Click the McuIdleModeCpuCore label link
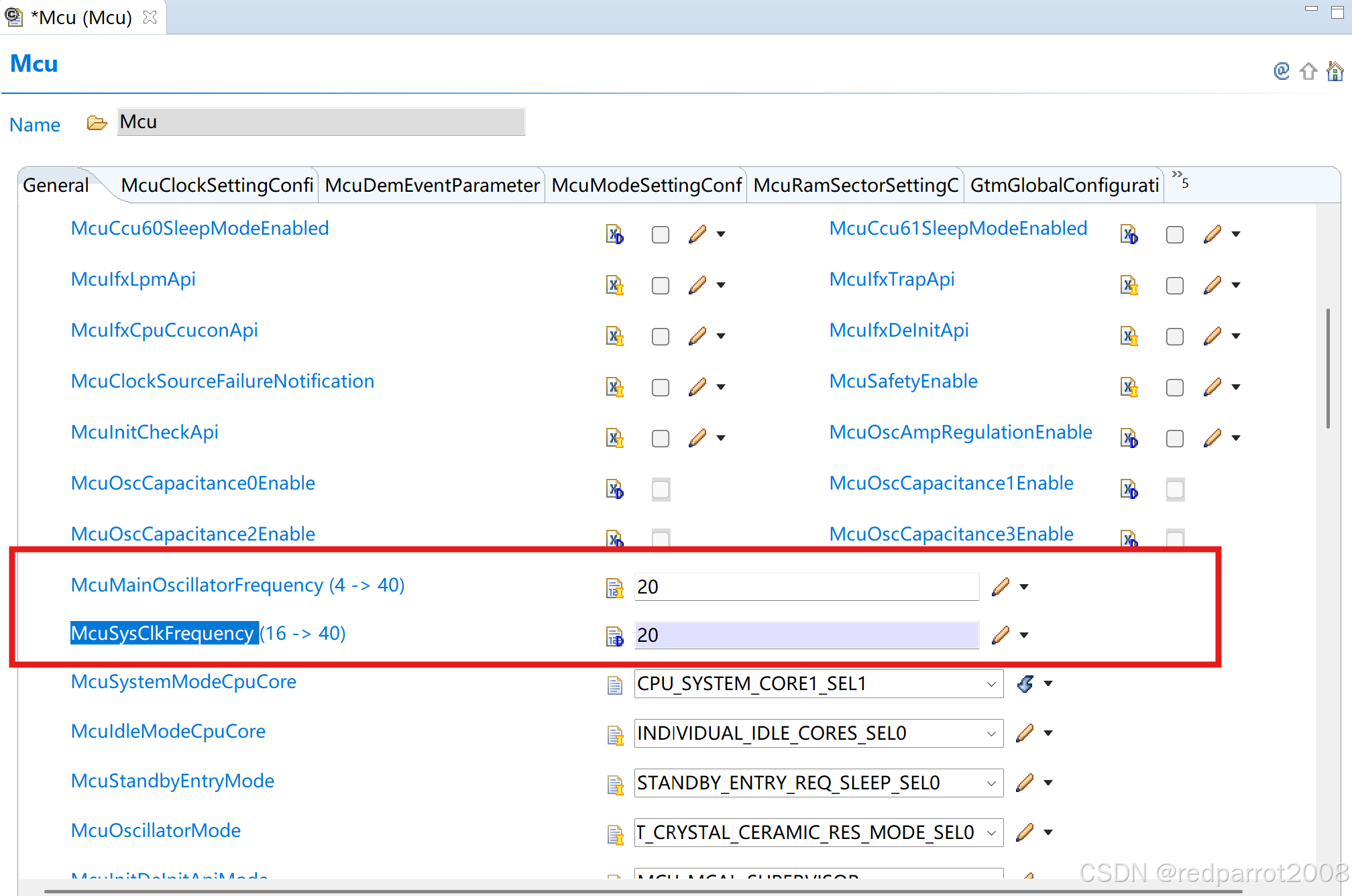 click(x=168, y=731)
